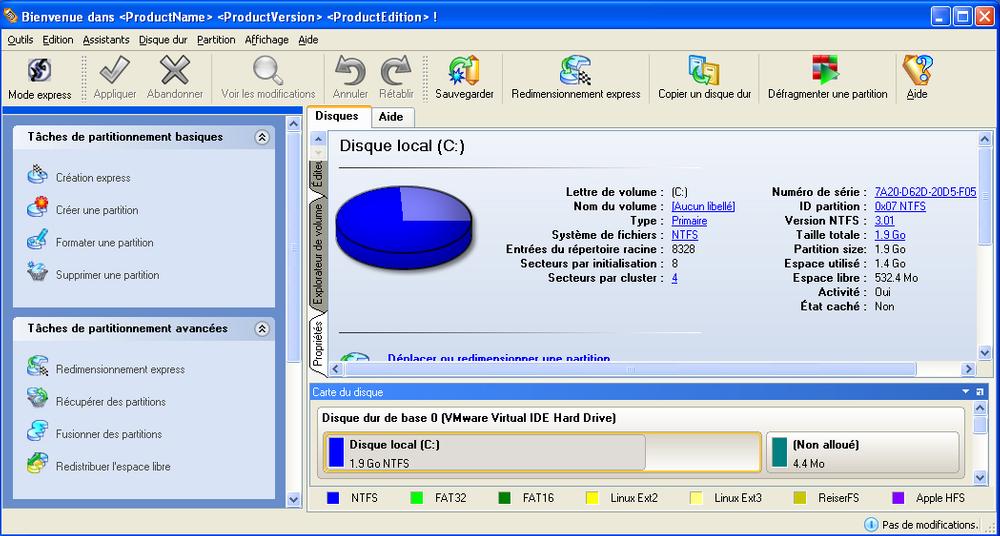Collapse Tâches de partitionnement basiques panel
Viewport: 1000px width, 536px height.
pos(262,137)
